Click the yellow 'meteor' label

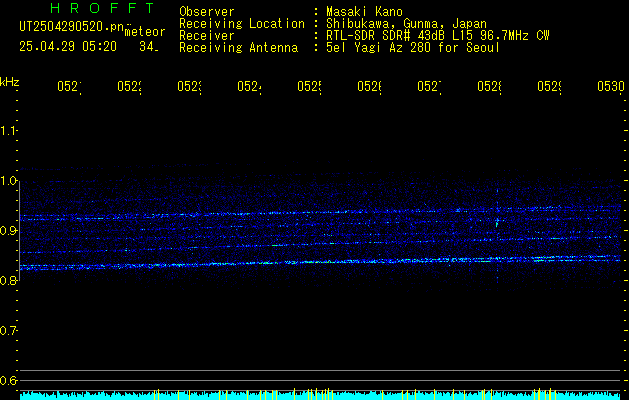[x=145, y=32]
